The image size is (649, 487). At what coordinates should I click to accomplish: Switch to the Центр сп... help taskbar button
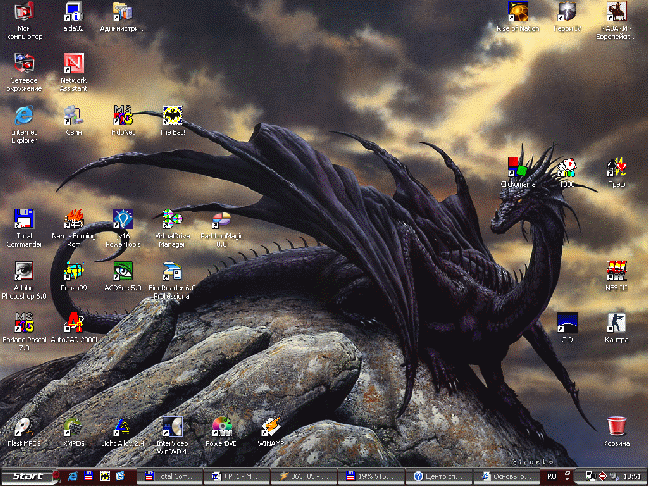pos(438,477)
